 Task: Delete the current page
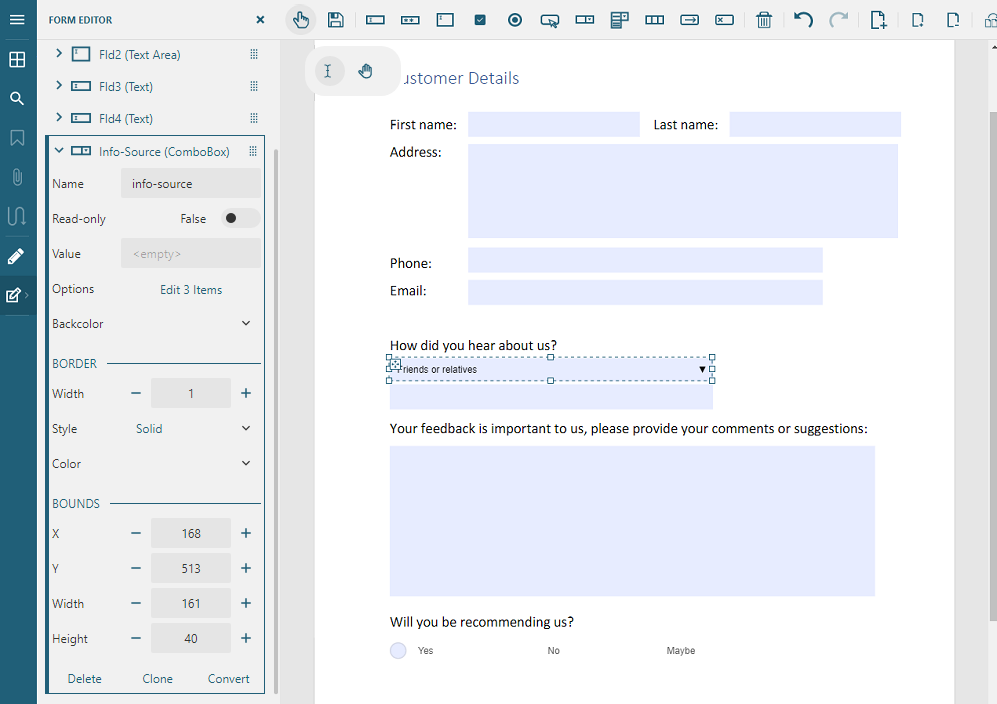pos(952,20)
